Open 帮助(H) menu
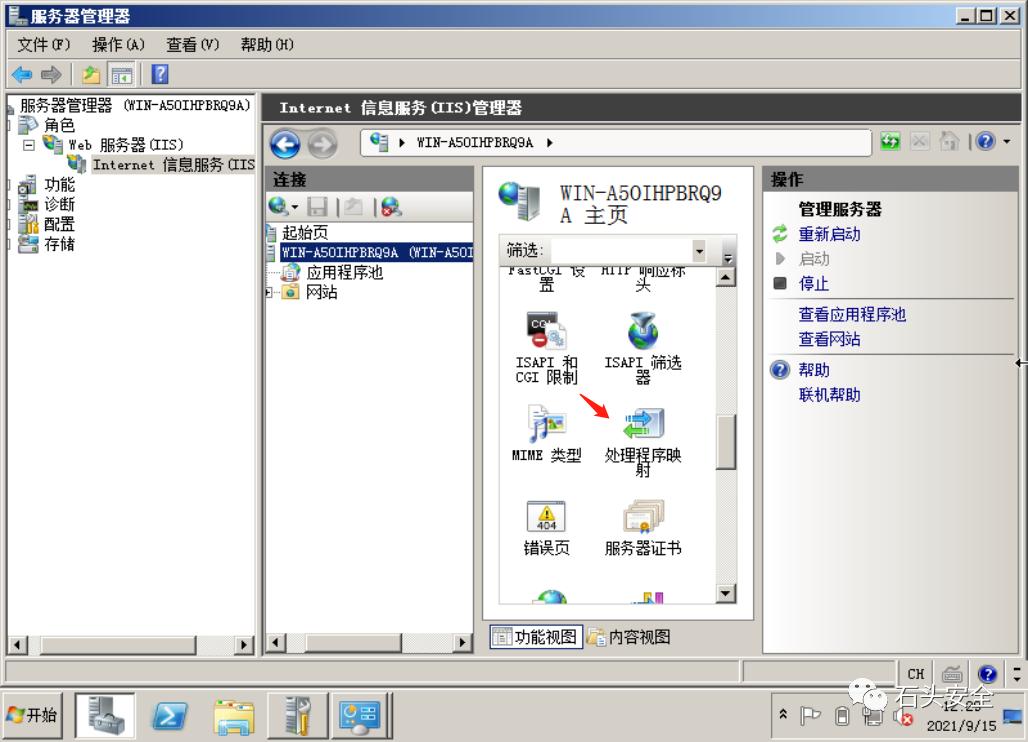Screen dimensions: 1028x742 pos(266,45)
